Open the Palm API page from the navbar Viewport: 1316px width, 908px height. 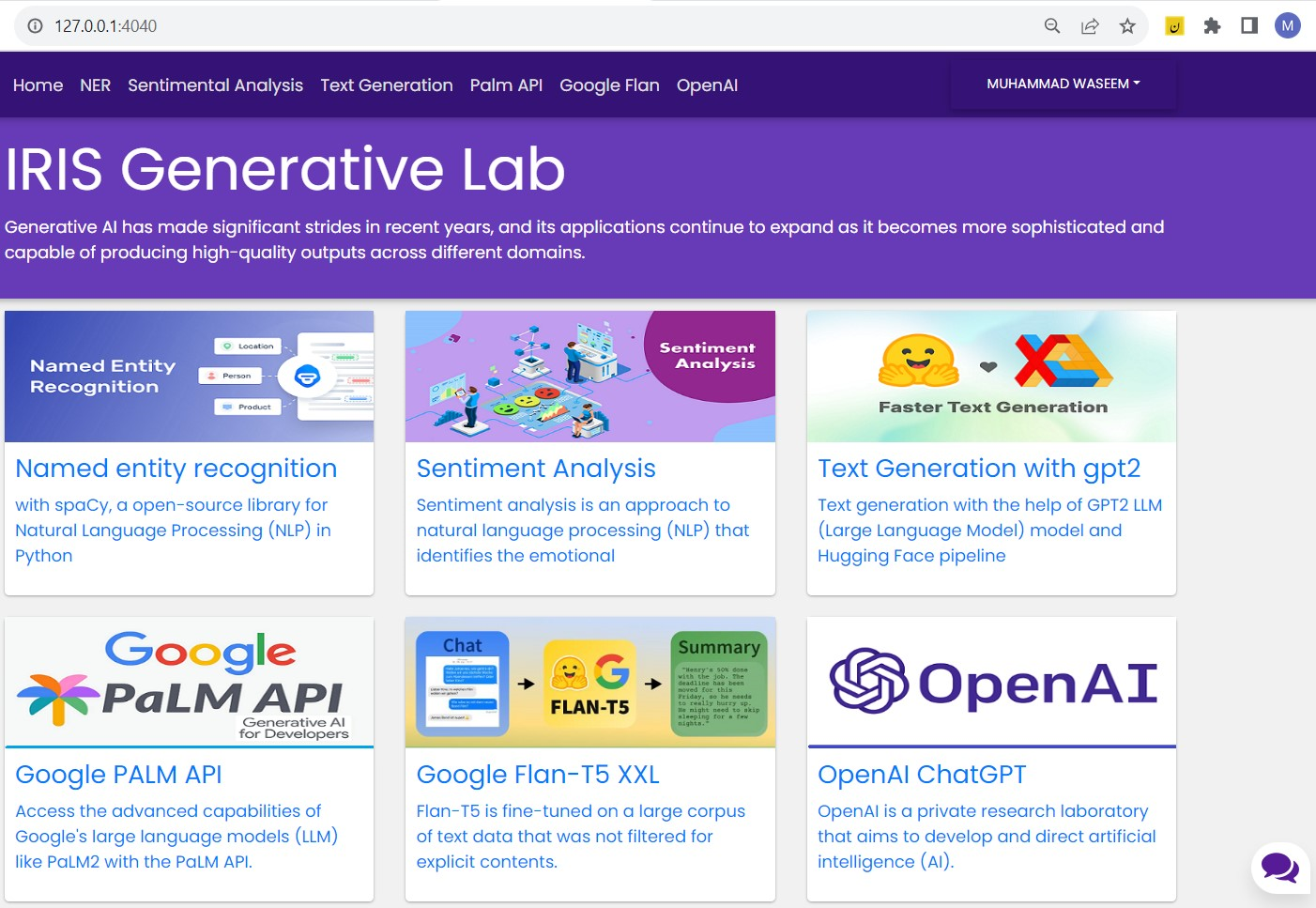click(506, 85)
